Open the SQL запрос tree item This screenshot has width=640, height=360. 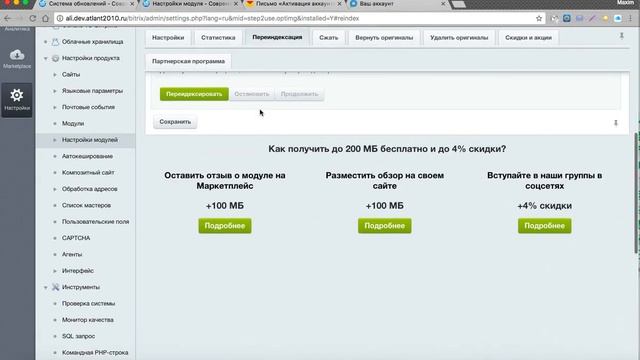tap(78, 336)
